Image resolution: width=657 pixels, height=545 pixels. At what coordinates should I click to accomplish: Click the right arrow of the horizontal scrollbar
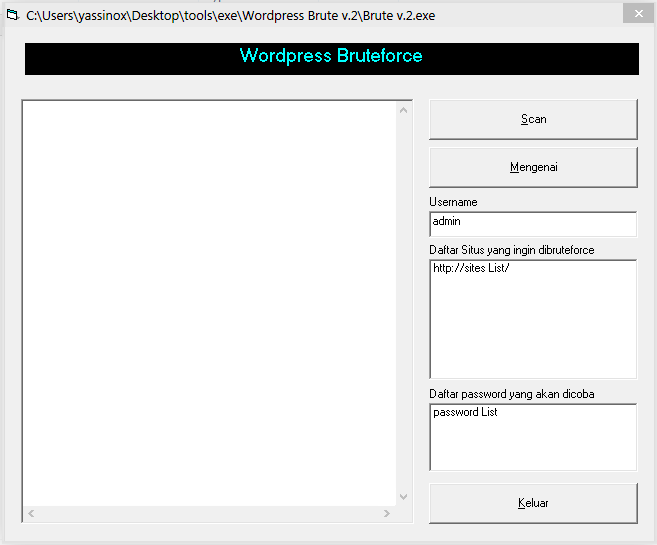(x=387, y=514)
